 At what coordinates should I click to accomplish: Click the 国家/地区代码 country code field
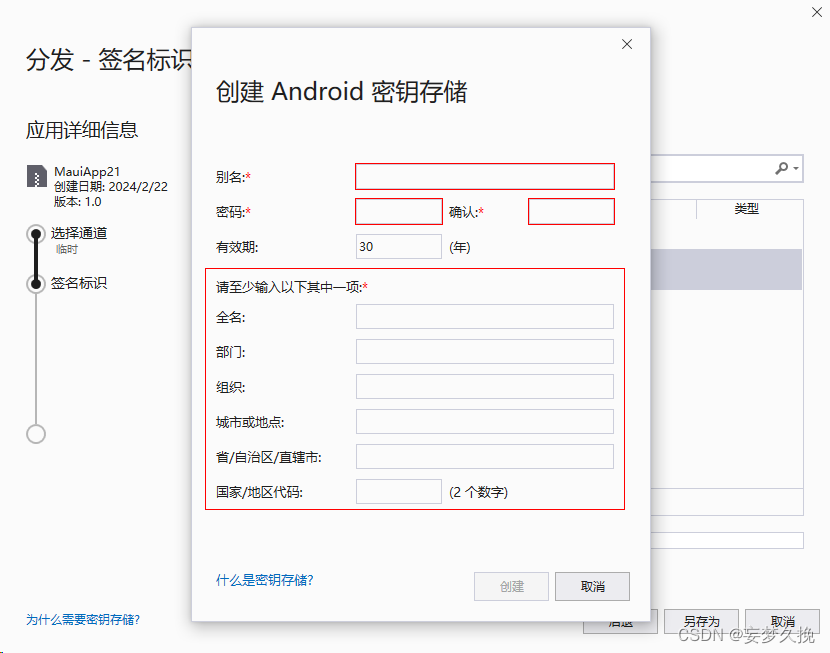pyautogui.click(x=398, y=491)
